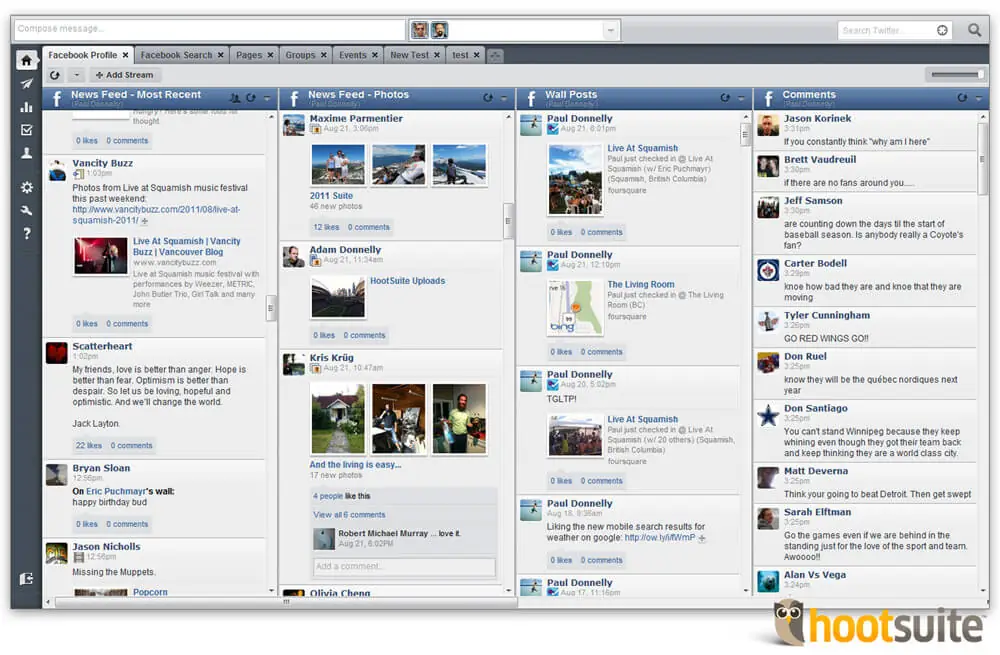Open the Settings gear icon in sidebar
This screenshot has height=655, width=1000.
(26, 187)
